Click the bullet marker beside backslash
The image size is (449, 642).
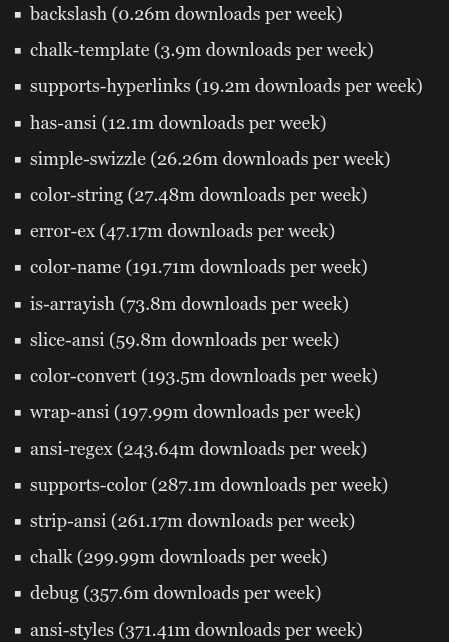(18, 15)
